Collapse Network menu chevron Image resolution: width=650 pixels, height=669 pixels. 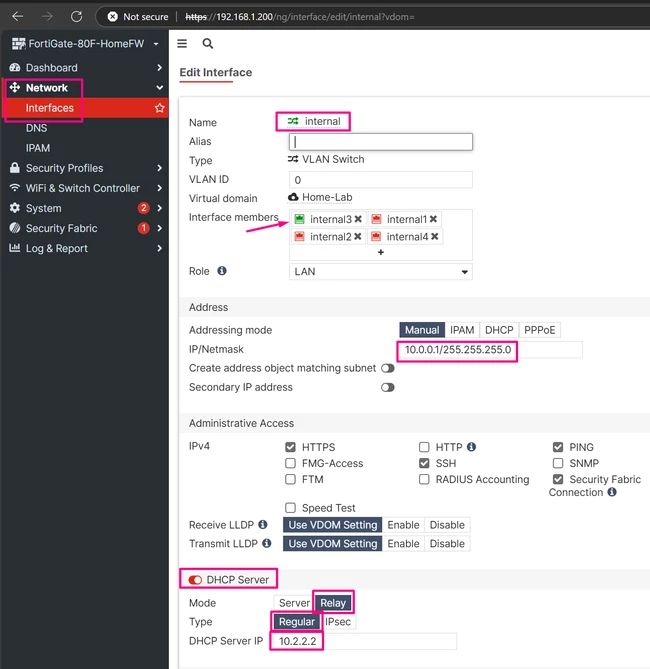pos(159,88)
